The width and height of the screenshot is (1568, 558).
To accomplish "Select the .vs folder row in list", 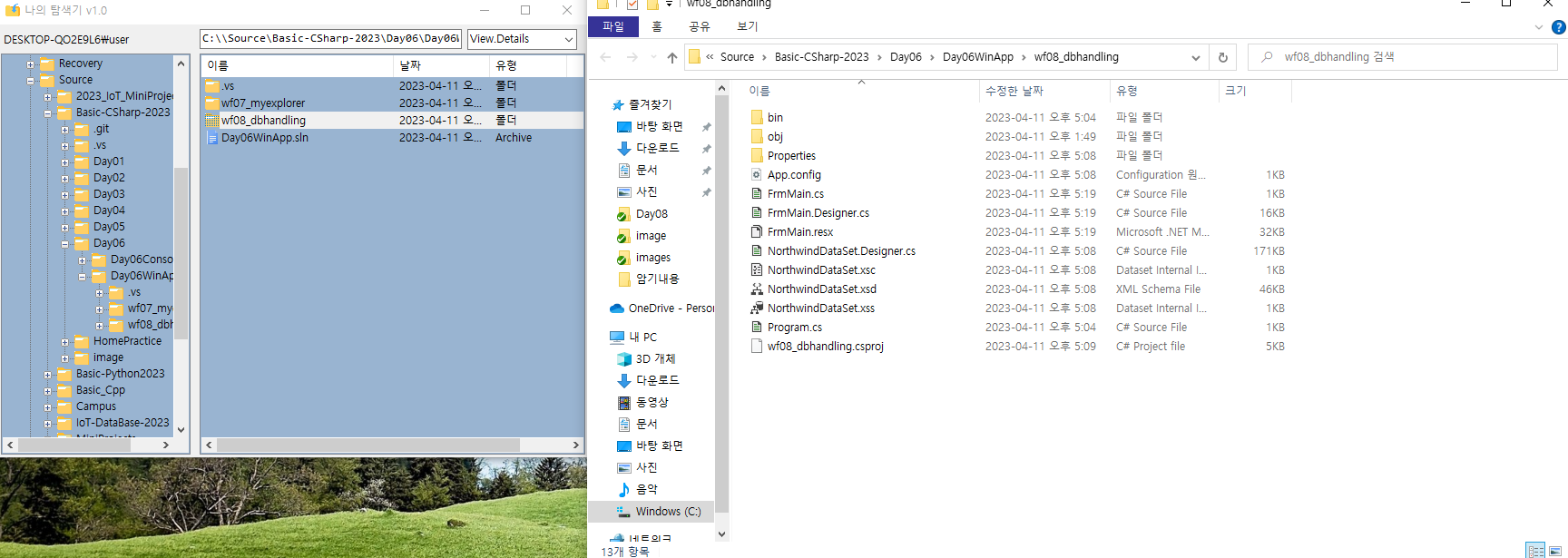I will (392, 86).
